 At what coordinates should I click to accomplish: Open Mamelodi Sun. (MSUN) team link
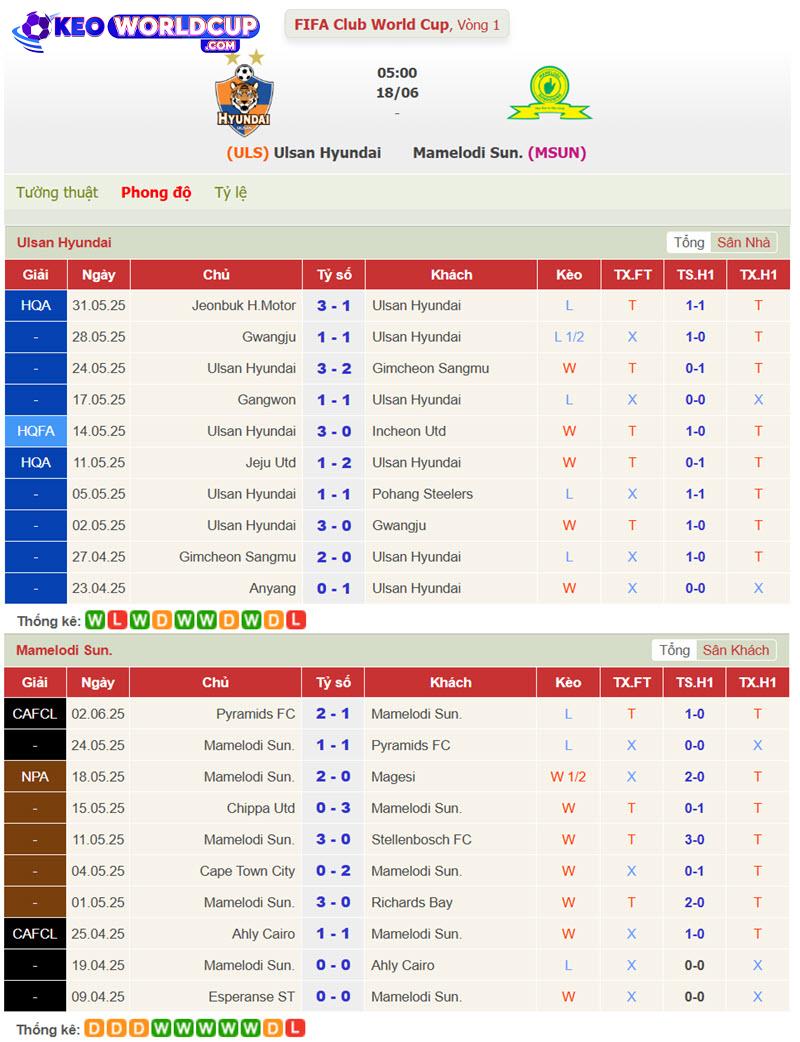tap(500, 153)
